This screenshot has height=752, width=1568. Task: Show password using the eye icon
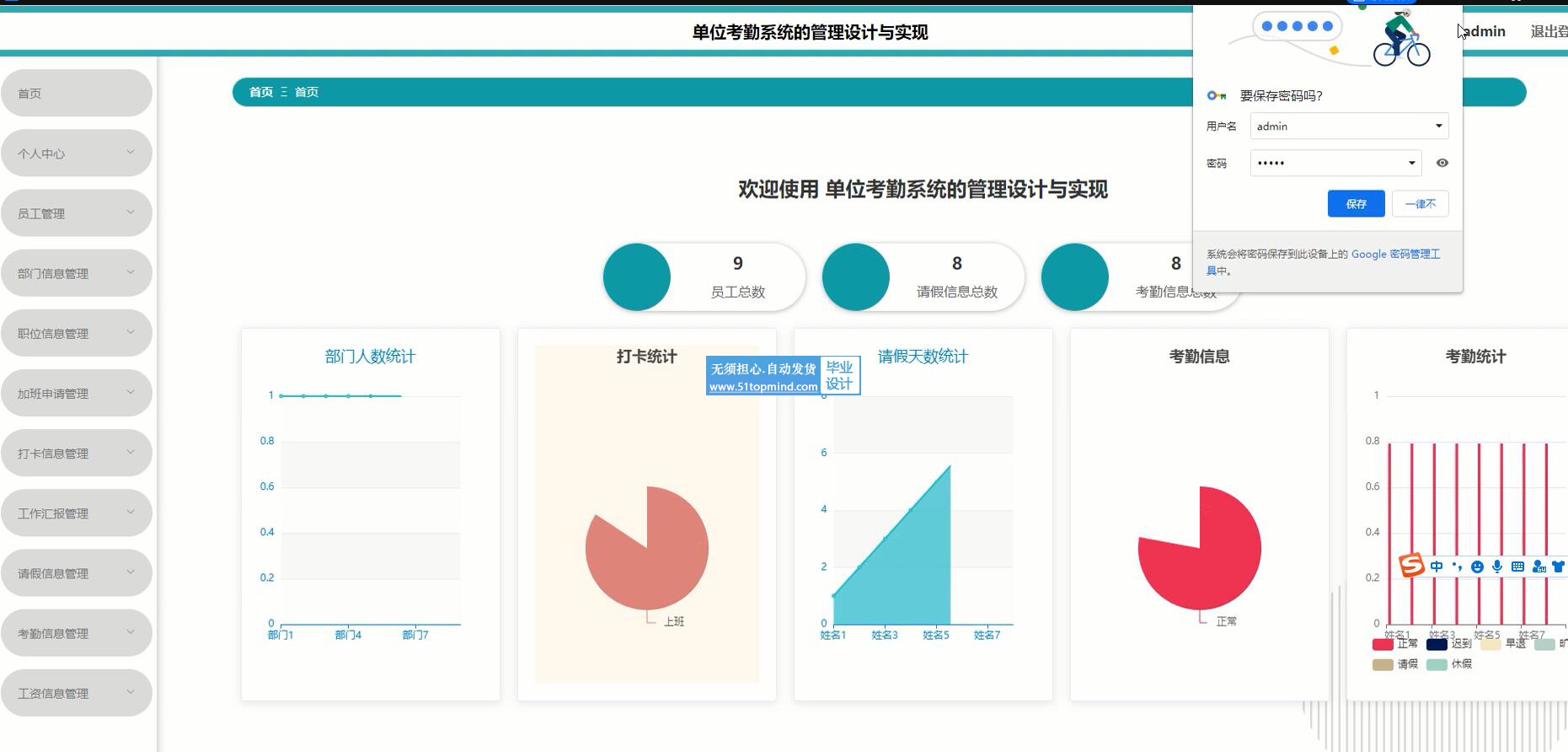point(1442,164)
